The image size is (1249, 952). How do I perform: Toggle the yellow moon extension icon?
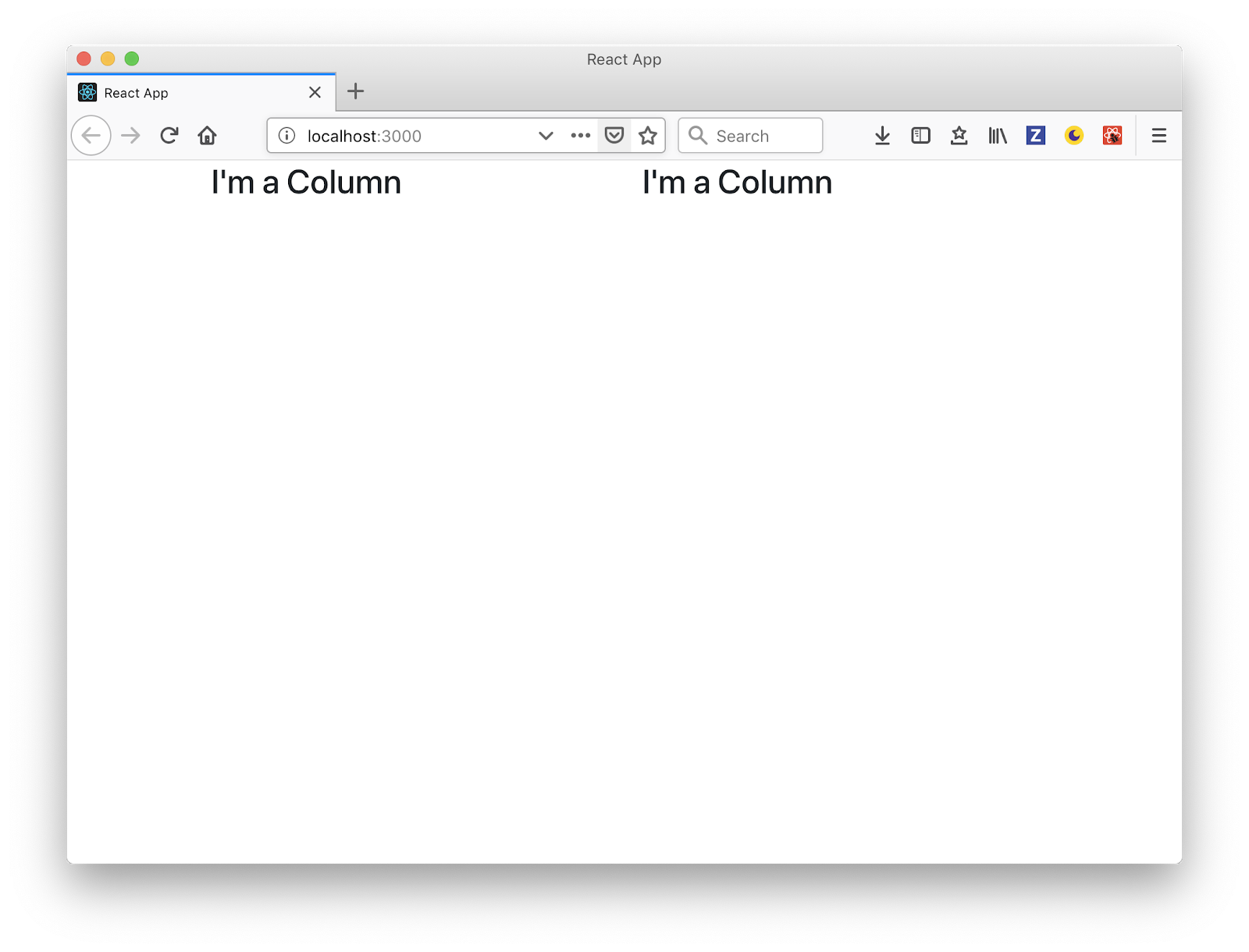coord(1073,136)
